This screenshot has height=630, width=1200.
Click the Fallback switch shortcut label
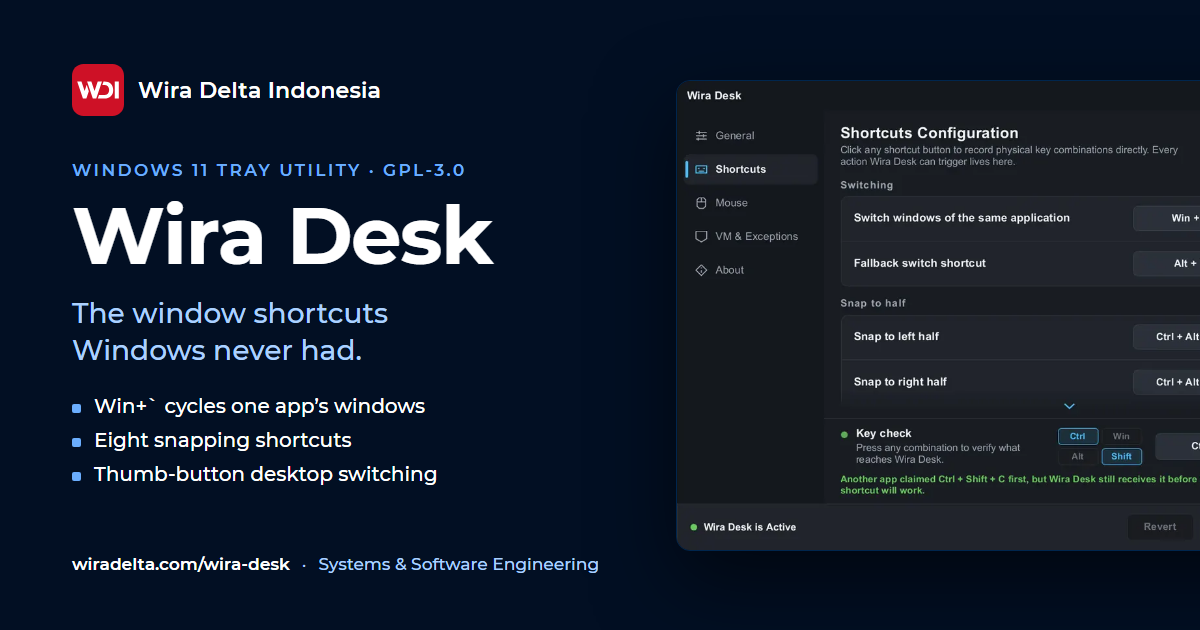(x=920, y=263)
